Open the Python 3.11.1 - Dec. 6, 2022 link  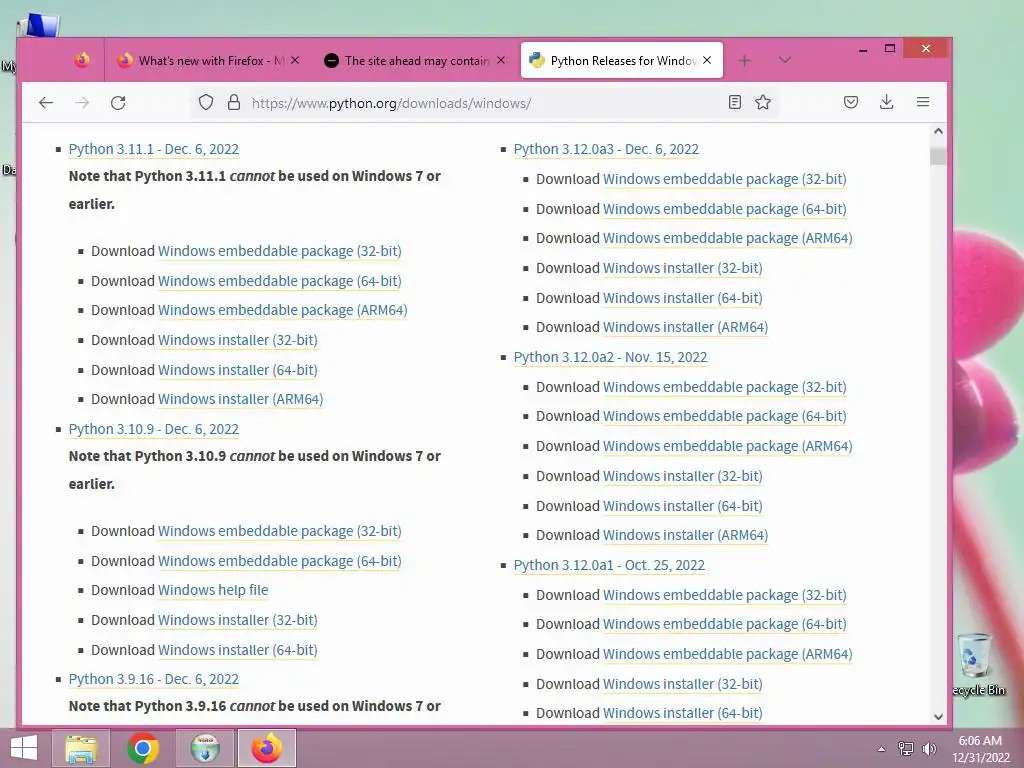click(153, 149)
